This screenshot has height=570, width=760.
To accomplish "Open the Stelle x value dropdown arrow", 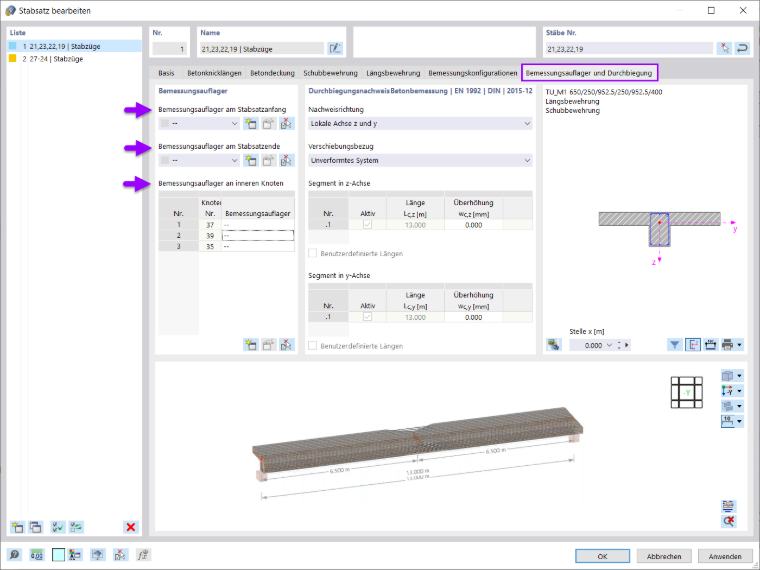I will coord(609,345).
